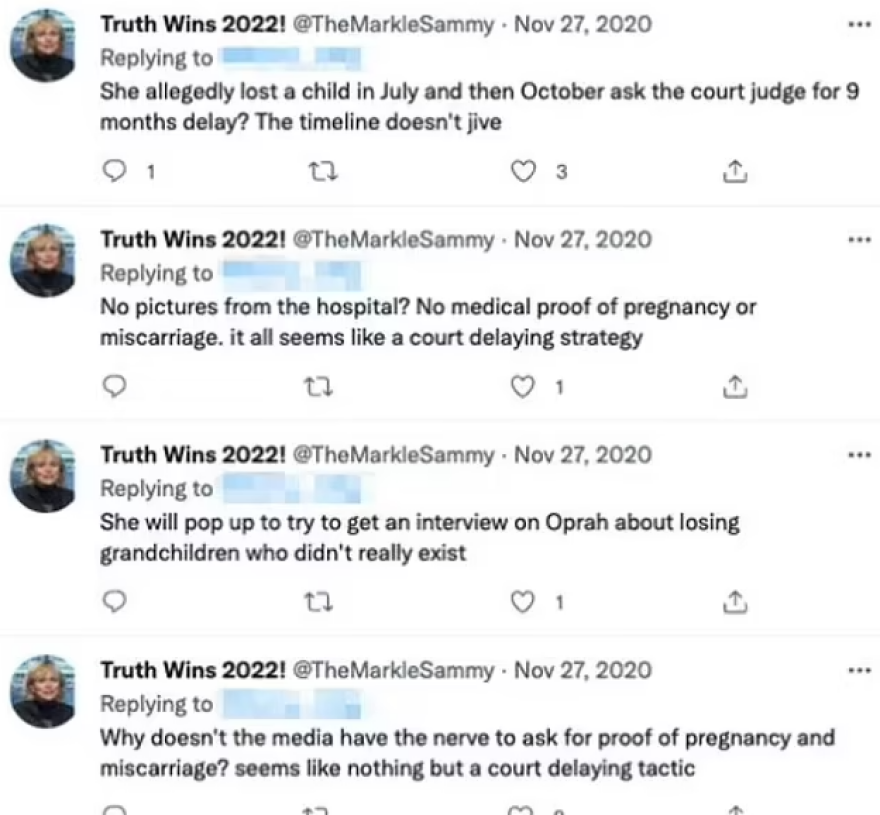Image resolution: width=880 pixels, height=815 pixels.
Task: Open the more options menu on the Oprah tweet
Action: pyautogui.click(x=858, y=454)
